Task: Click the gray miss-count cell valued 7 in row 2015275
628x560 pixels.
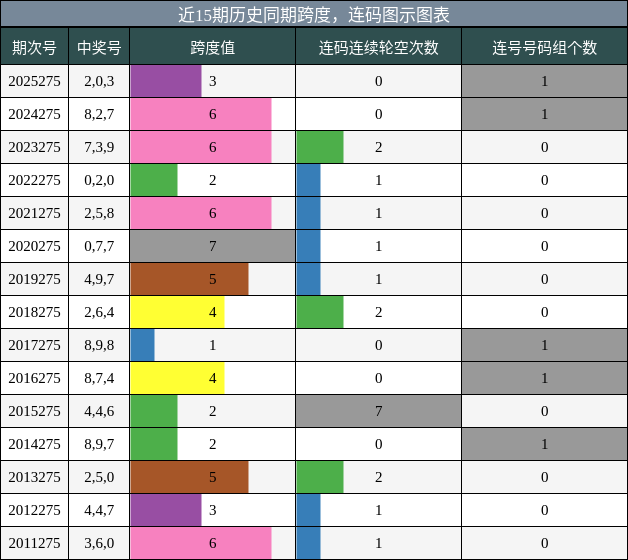Action: (378, 411)
